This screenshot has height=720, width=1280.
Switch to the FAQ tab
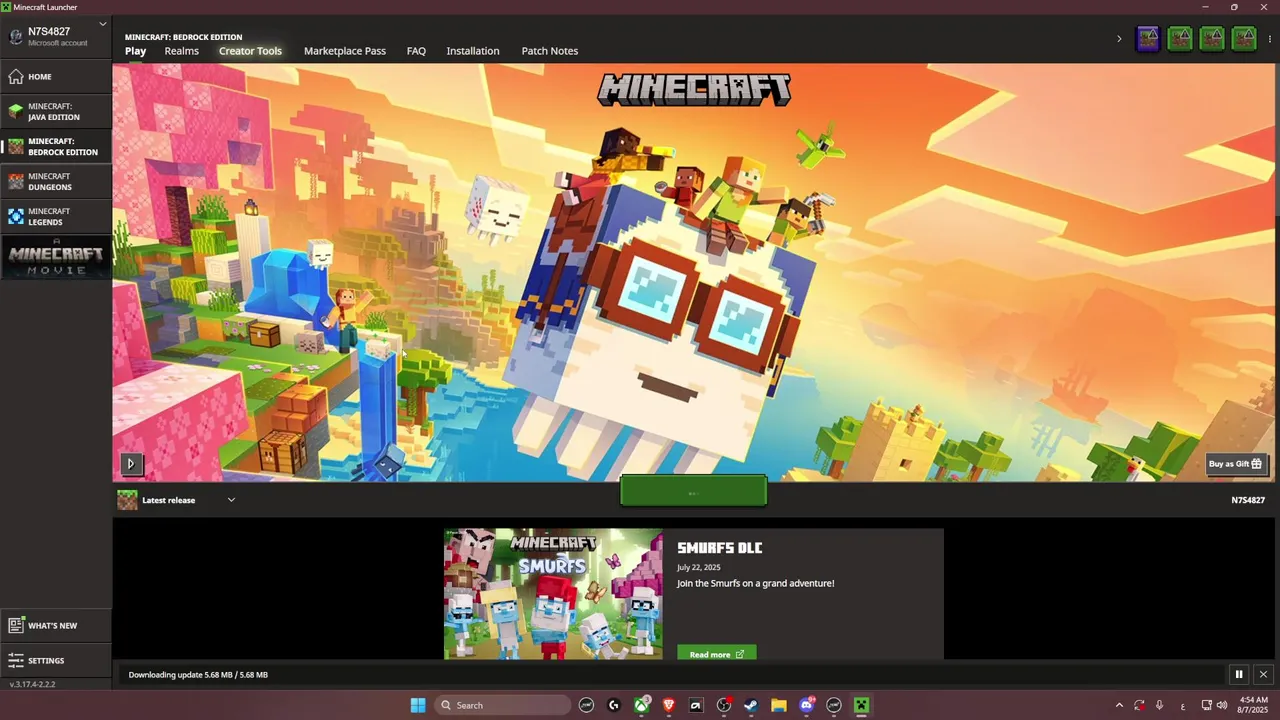pyautogui.click(x=416, y=51)
